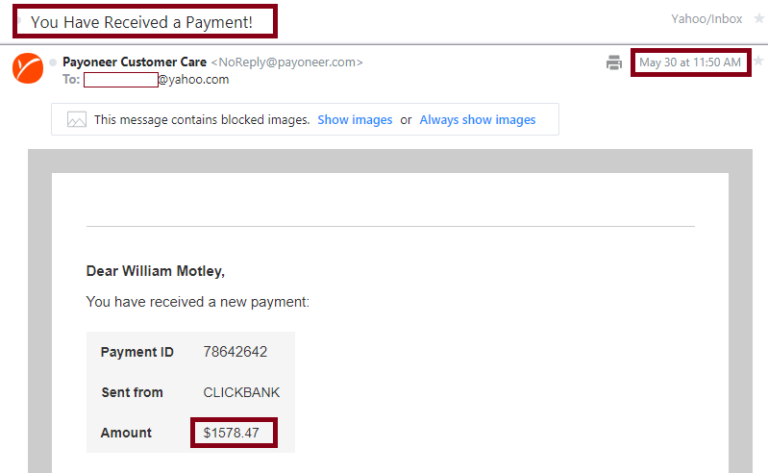Click the Yahoo/Inbox folder label
The width and height of the screenshot is (768, 473).
[x=706, y=19]
